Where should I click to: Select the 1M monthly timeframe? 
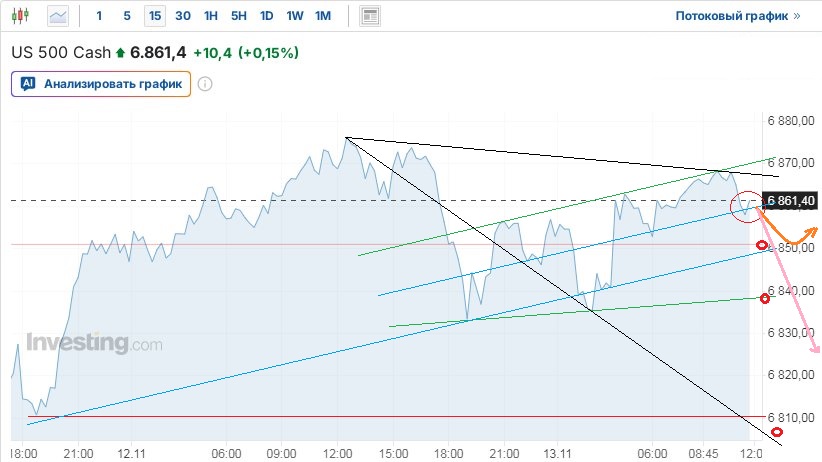pos(322,16)
